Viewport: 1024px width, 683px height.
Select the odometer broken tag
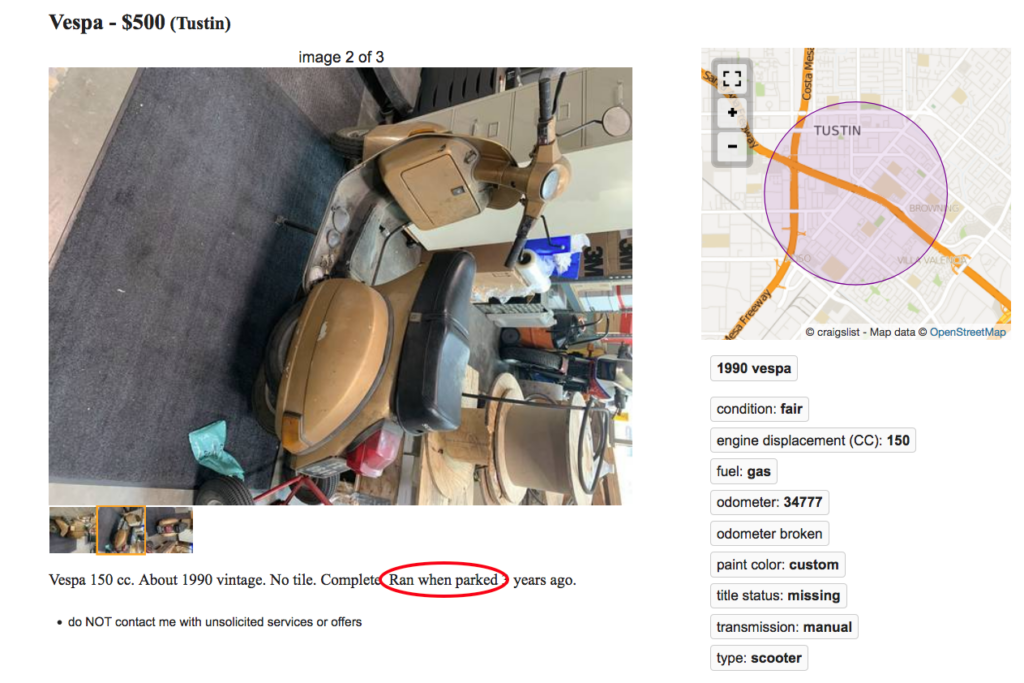coord(769,533)
